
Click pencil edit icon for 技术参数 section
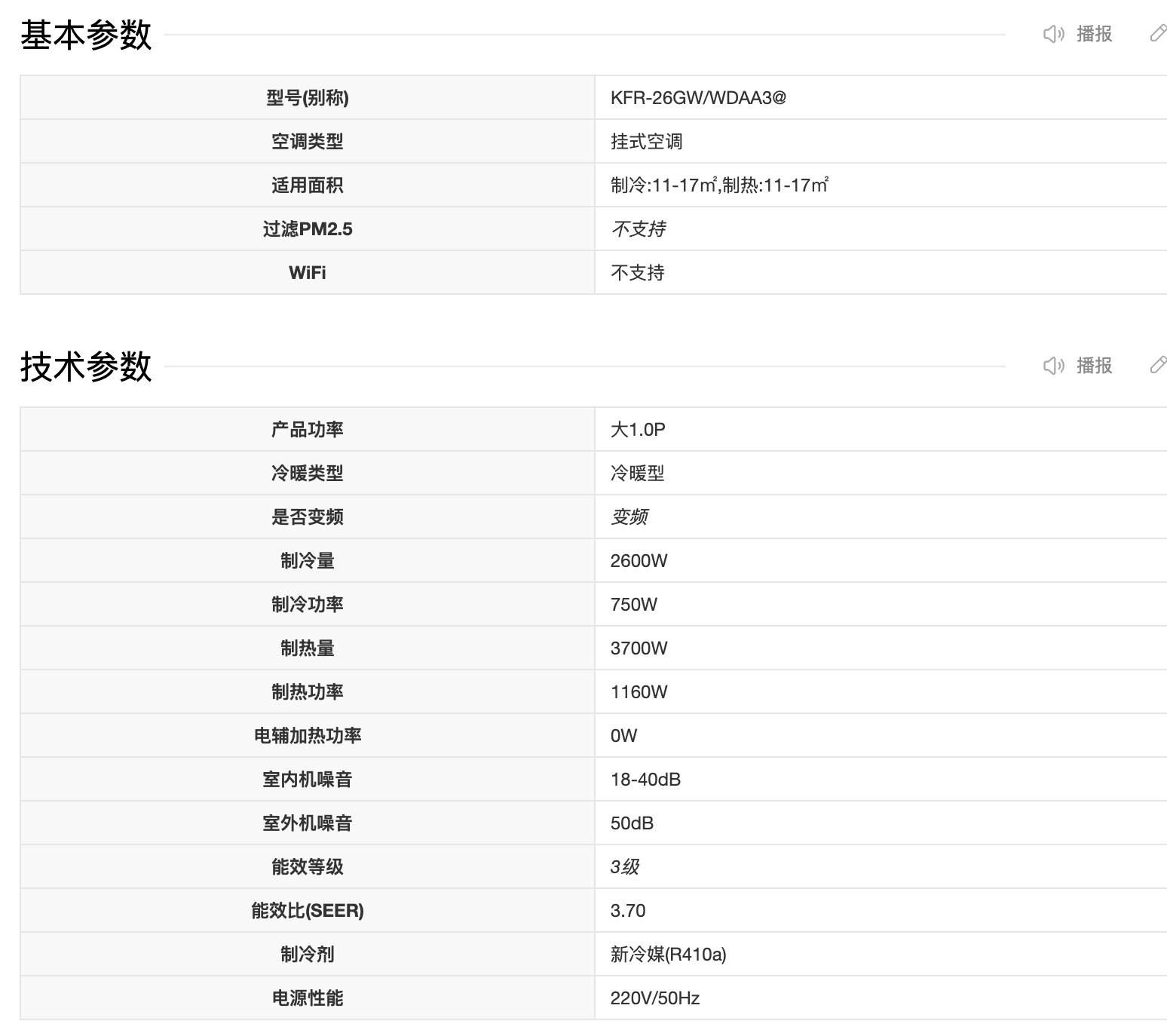[x=1157, y=366]
